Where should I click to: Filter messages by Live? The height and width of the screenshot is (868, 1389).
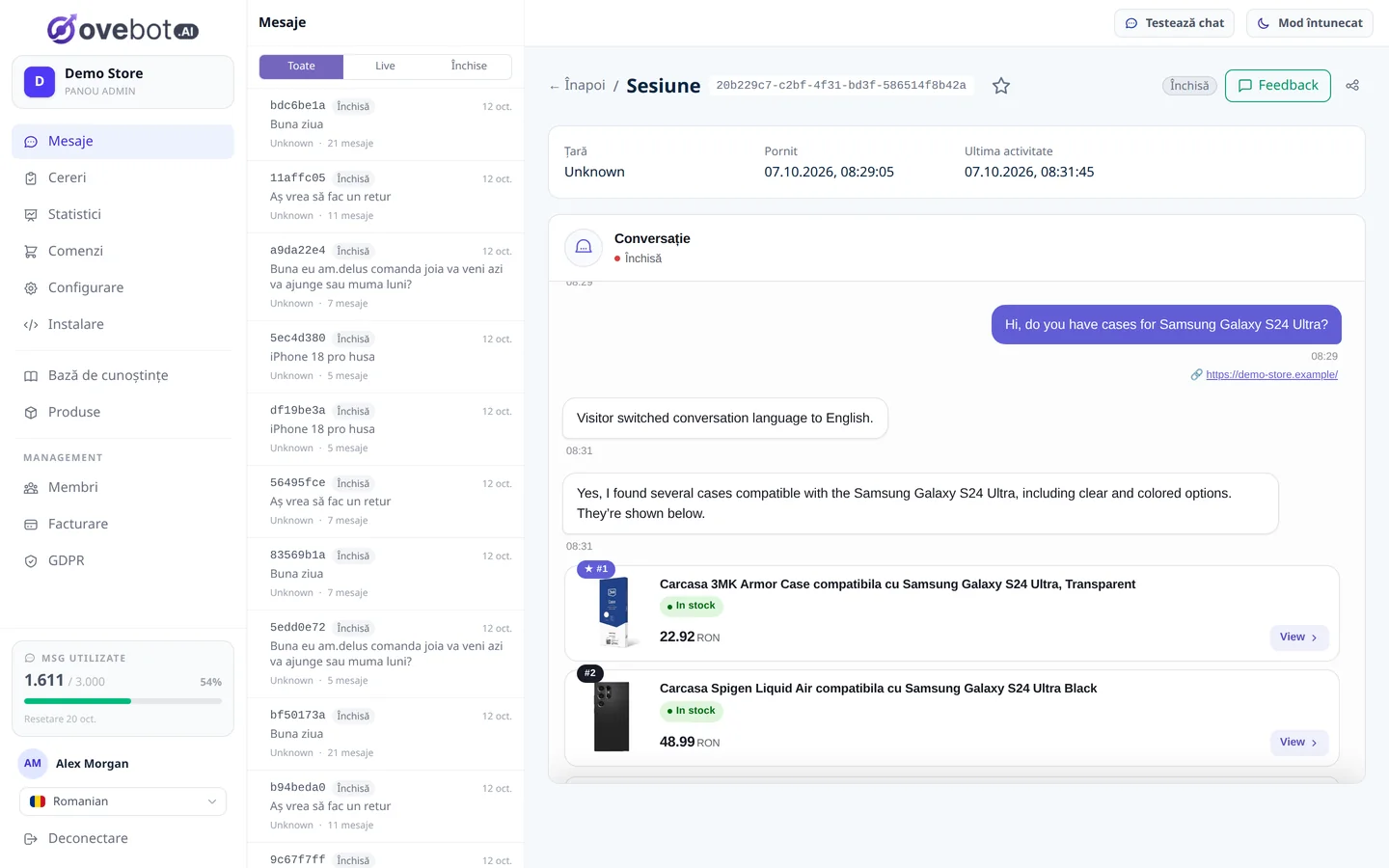pos(385,67)
